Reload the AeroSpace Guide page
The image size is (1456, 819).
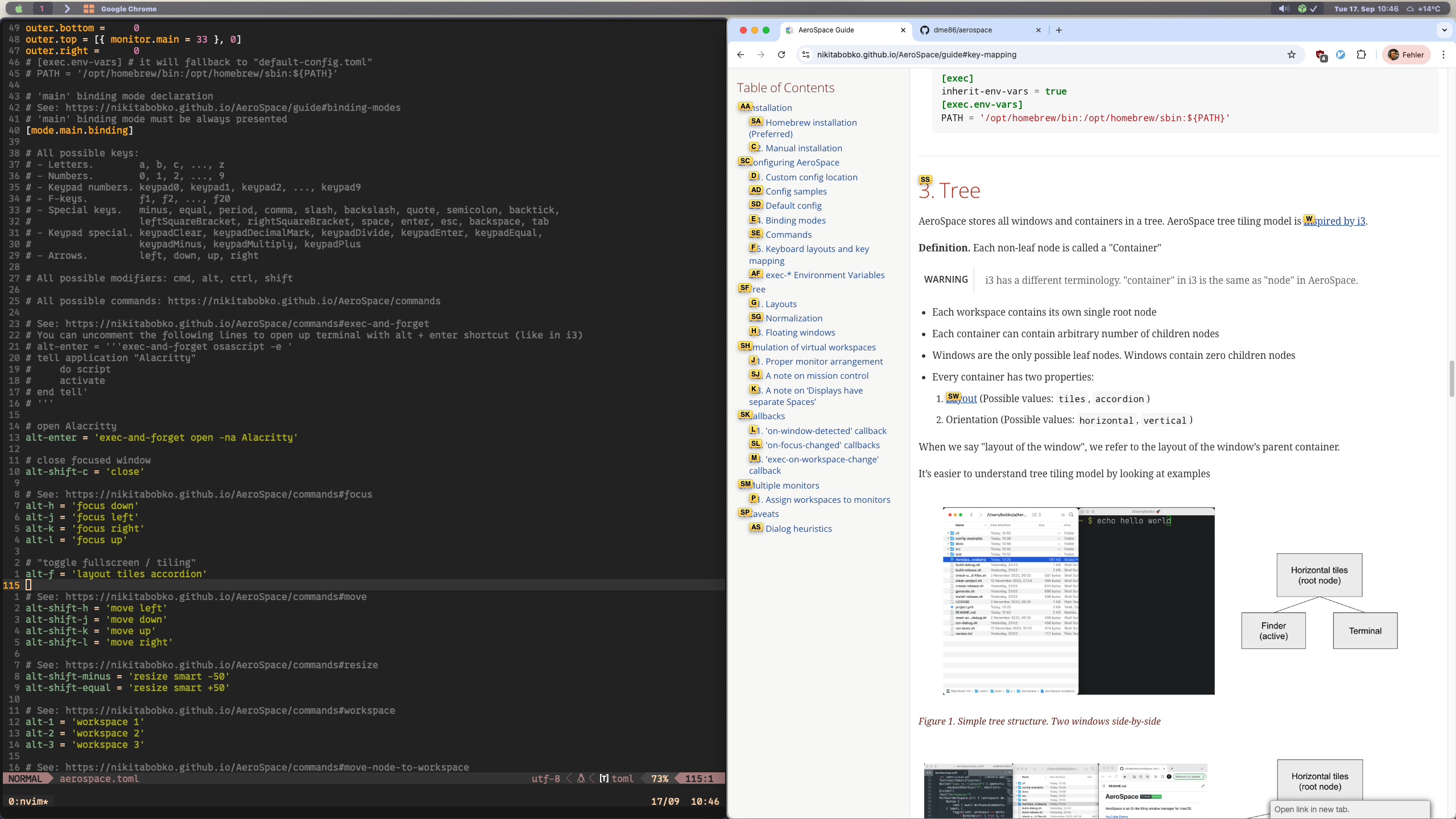point(781,55)
